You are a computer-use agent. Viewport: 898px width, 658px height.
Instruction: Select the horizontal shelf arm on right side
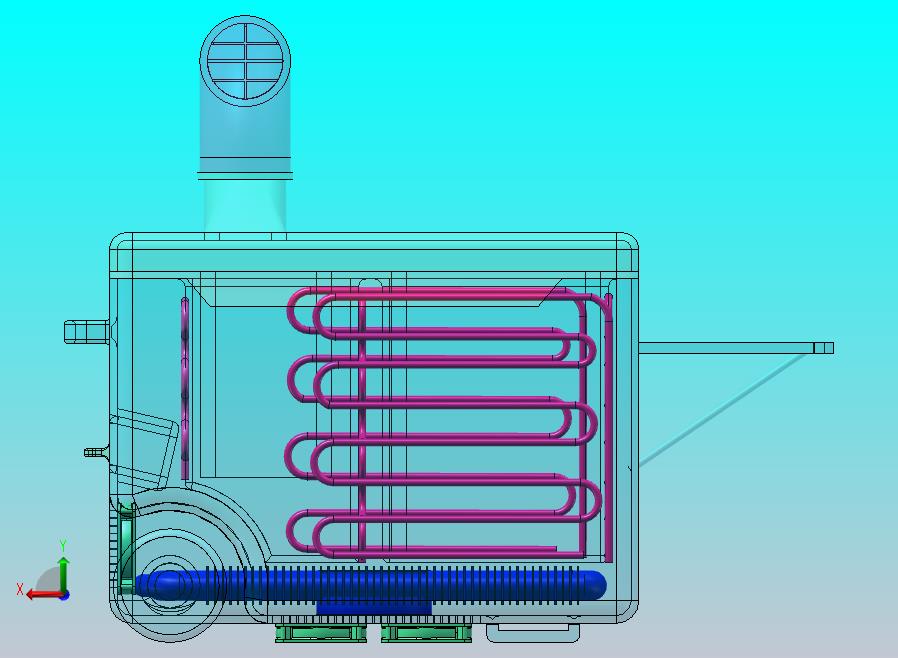tap(736, 348)
